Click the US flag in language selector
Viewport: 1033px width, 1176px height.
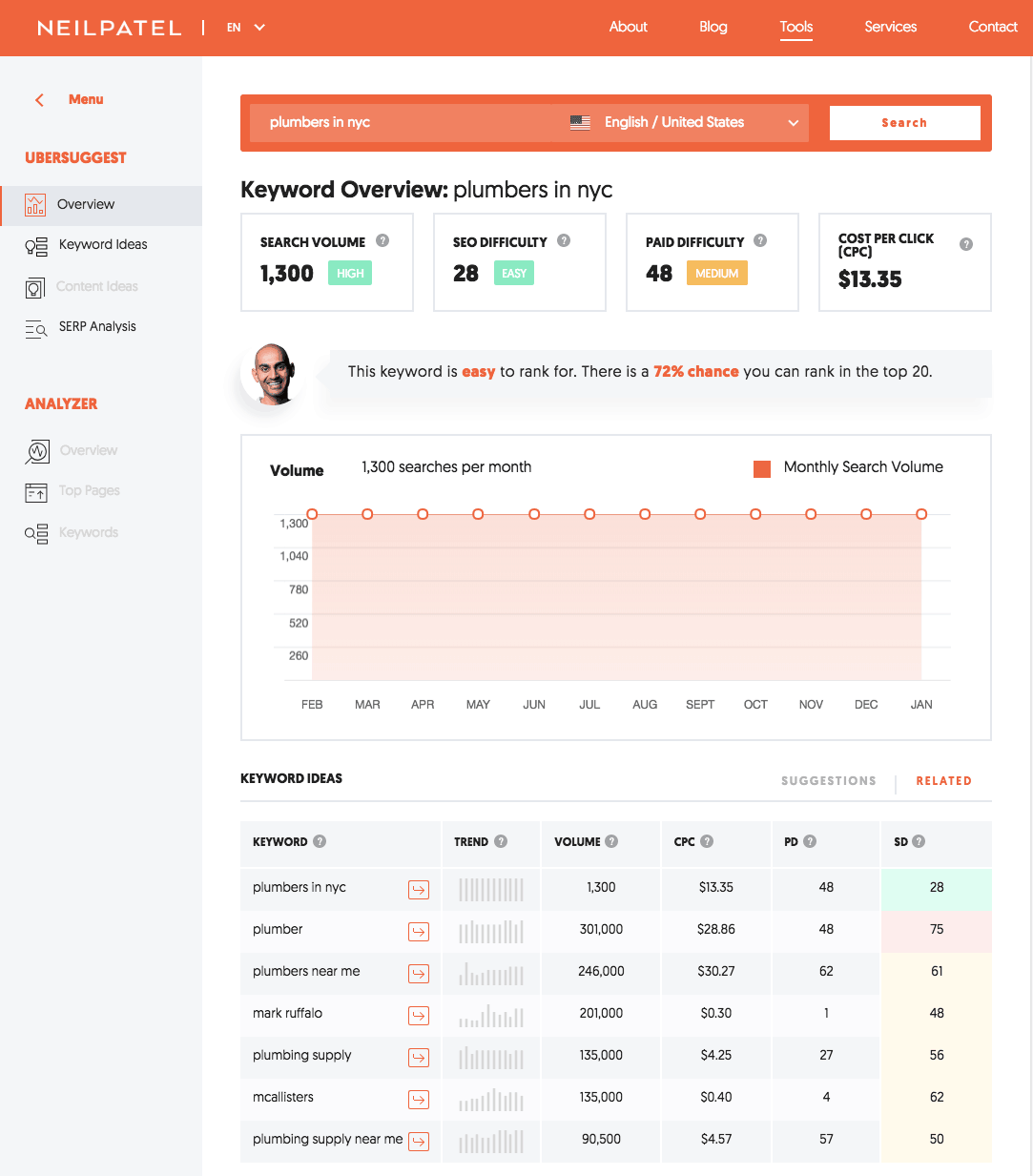coord(580,122)
